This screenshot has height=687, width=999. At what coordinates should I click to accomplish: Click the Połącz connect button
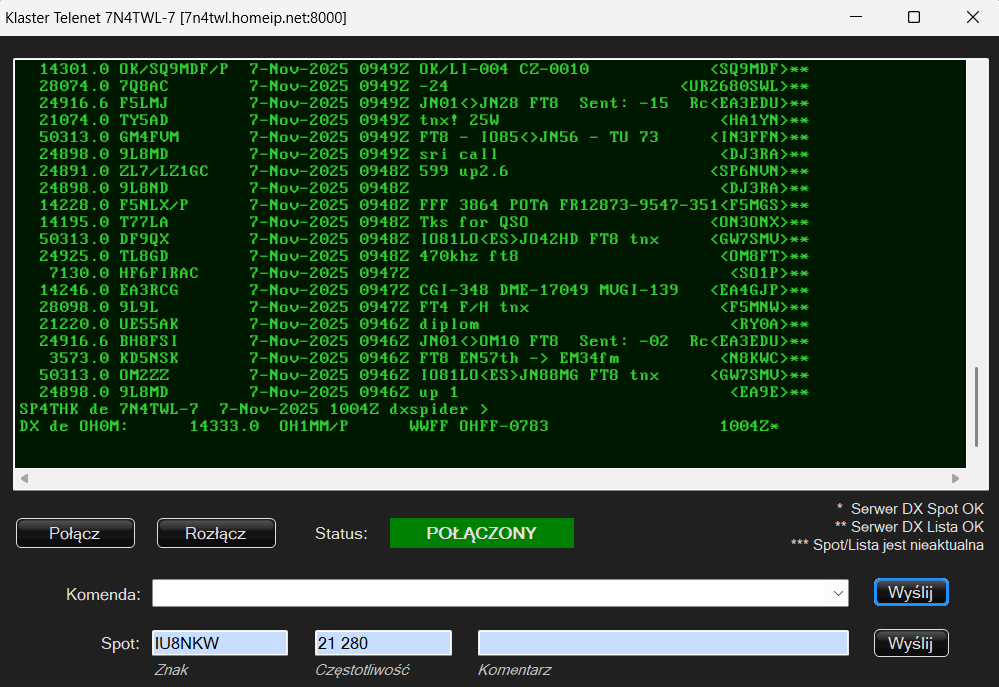pos(75,533)
